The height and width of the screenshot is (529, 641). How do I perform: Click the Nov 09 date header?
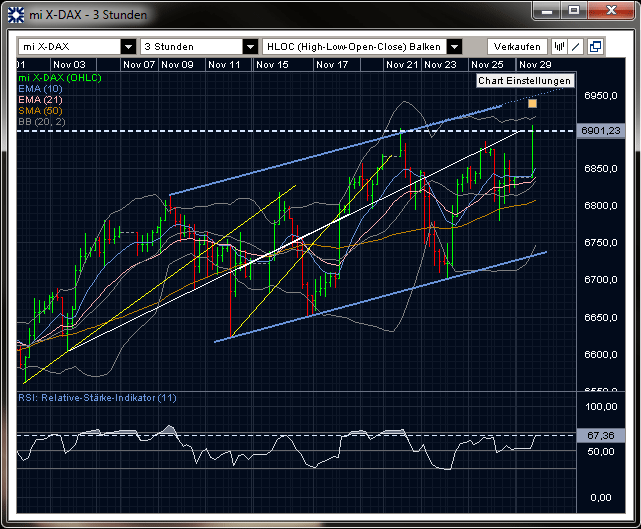click(177, 65)
